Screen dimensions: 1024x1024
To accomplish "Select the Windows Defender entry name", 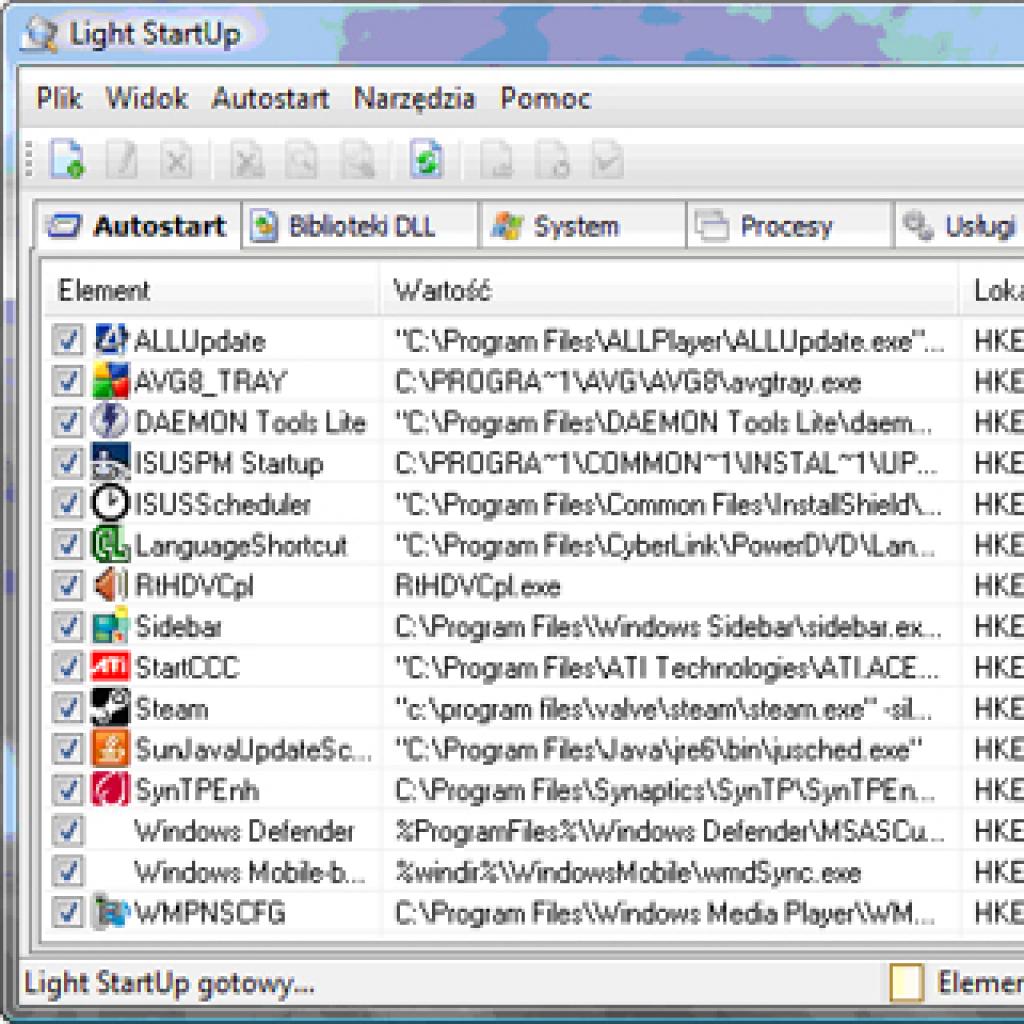I will pyautogui.click(x=244, y=831).
